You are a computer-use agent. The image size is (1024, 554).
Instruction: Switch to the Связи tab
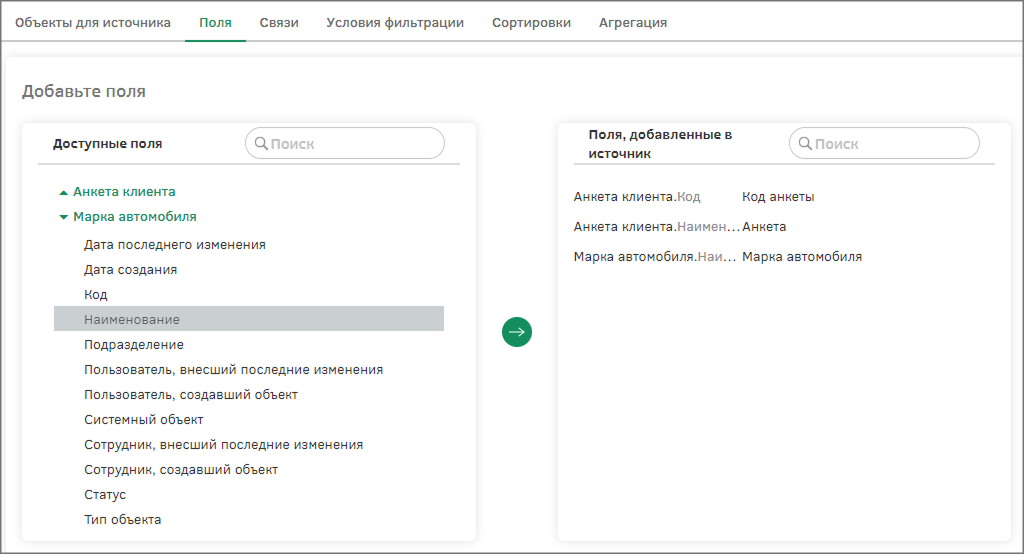(279, 22)
